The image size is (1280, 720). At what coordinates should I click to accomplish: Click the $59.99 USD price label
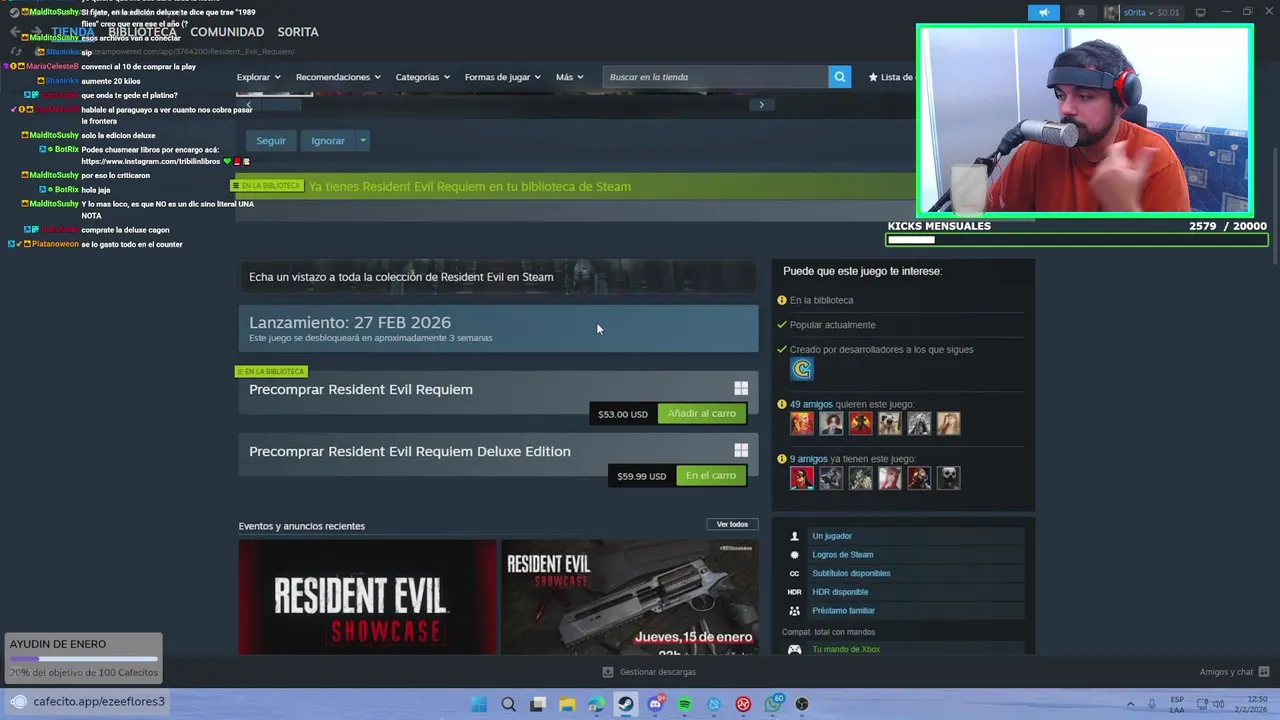tap(641, 476)
